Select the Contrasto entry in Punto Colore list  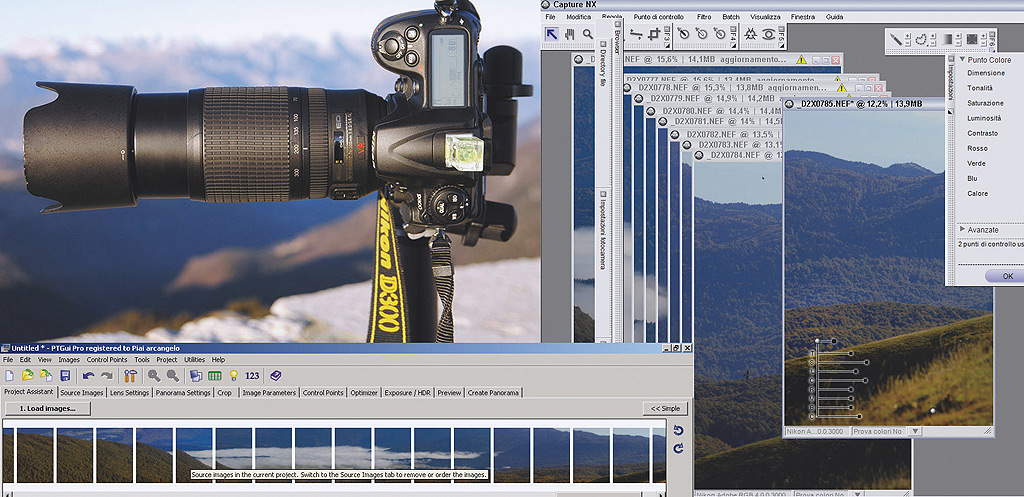click(982, 133)
